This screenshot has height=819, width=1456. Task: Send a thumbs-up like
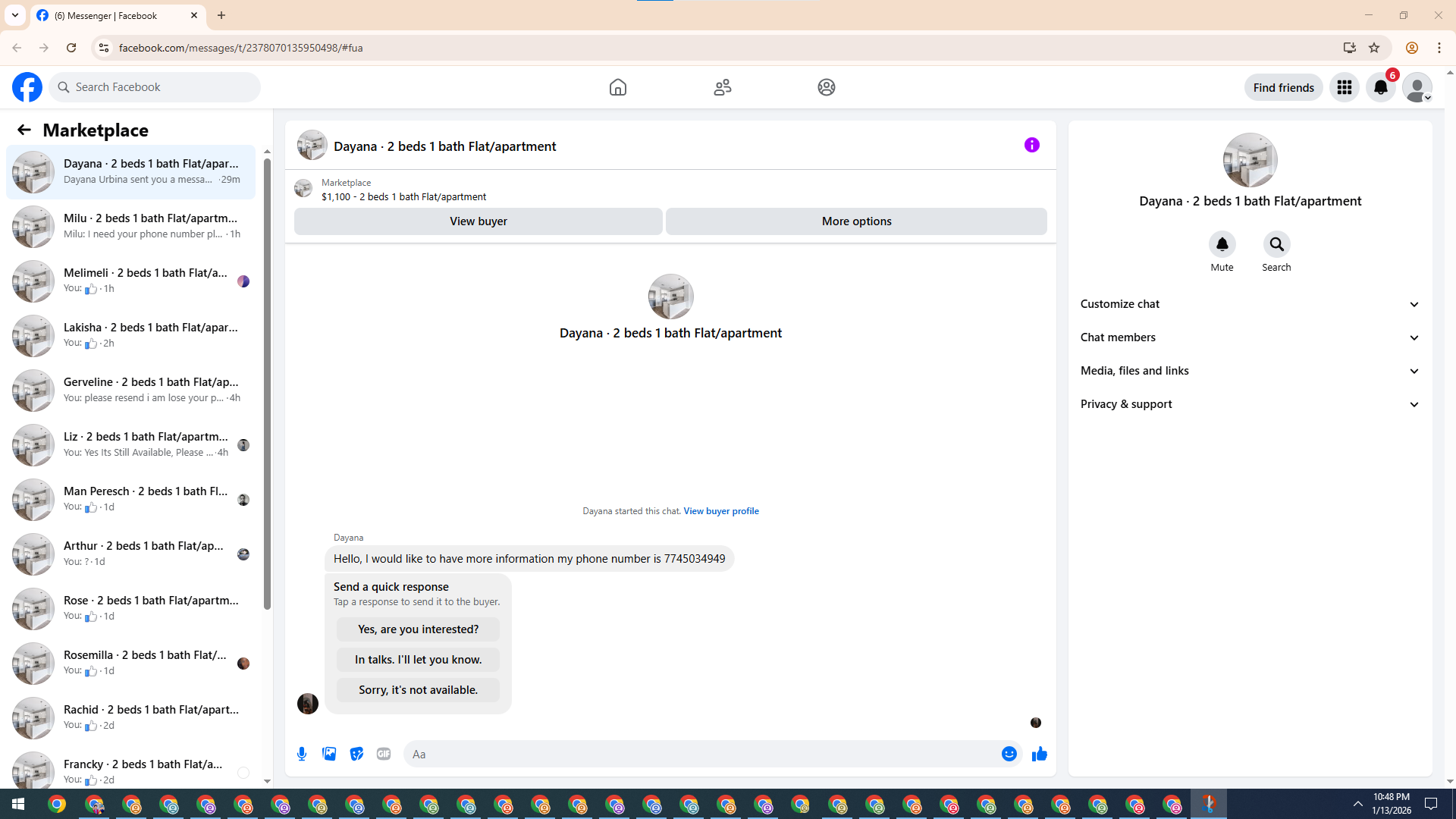(x=1039, y=754)
